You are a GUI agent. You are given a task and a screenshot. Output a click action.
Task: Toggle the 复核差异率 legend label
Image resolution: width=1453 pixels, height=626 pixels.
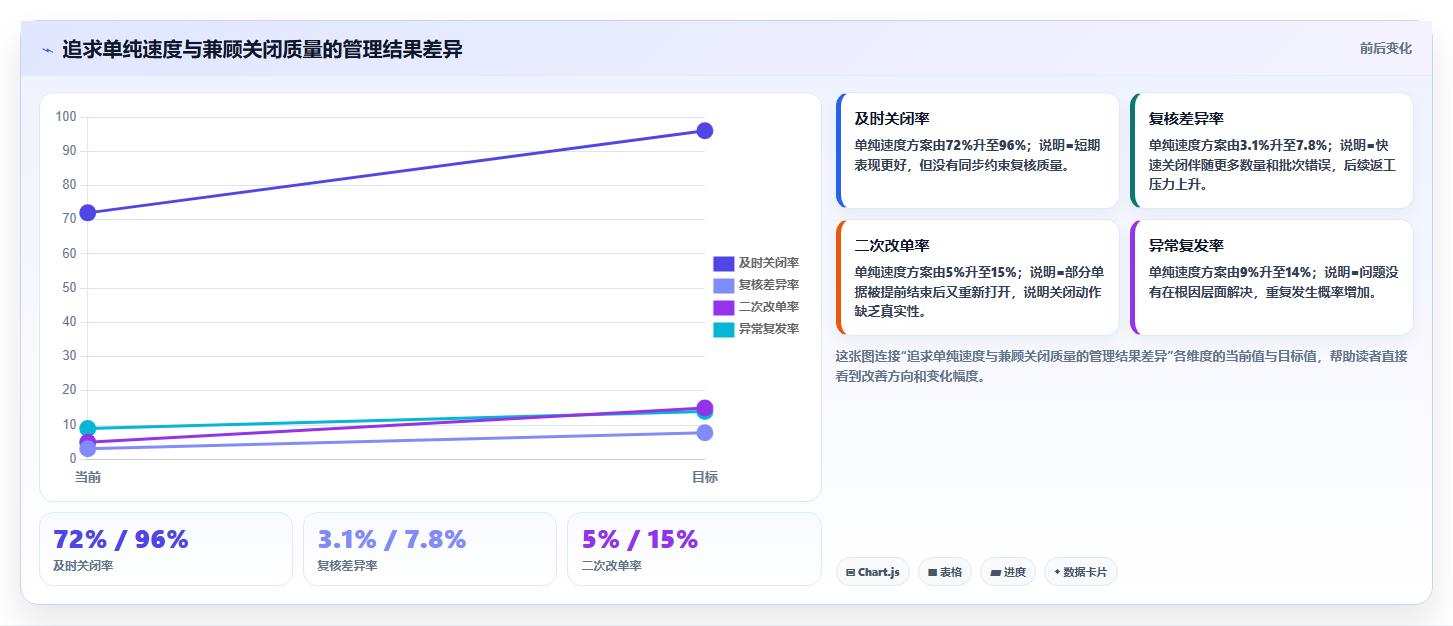tap(769, 285)
